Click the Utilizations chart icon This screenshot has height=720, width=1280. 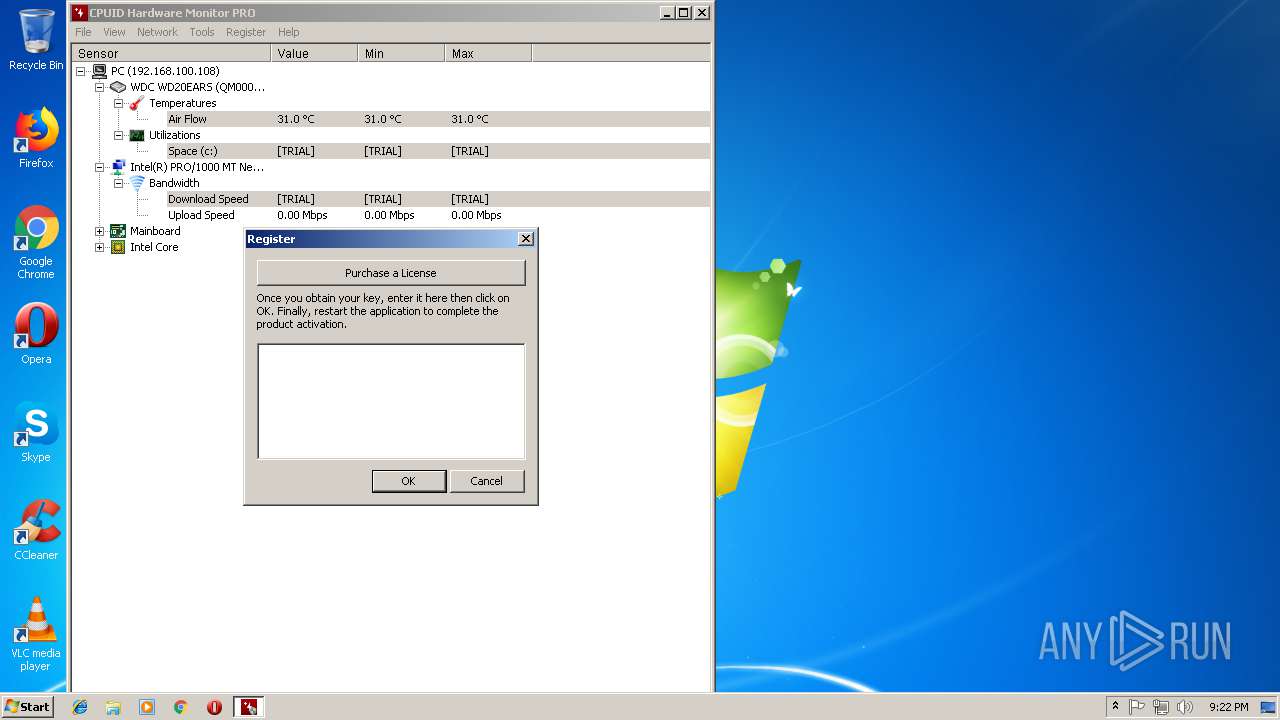click(137, 135)
